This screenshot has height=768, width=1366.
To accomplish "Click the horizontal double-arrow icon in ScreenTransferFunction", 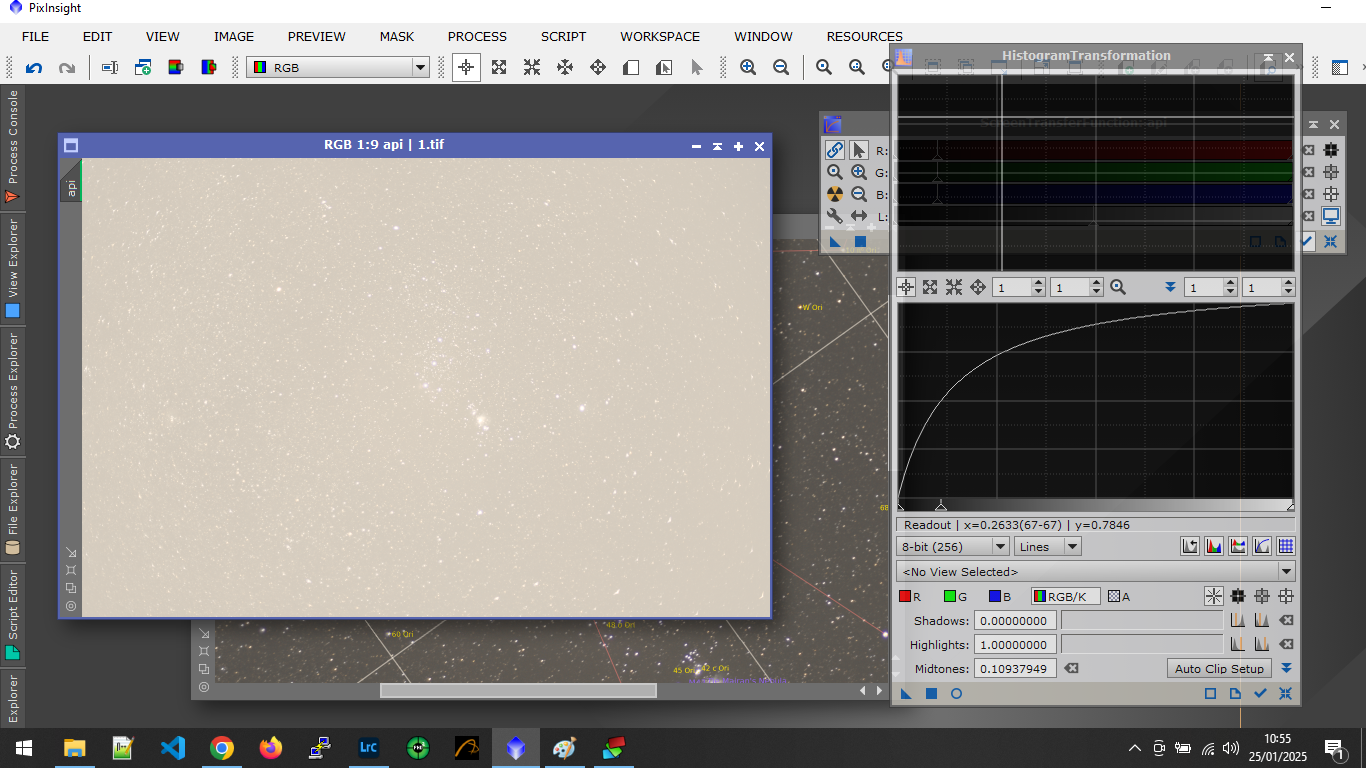I will pos(859,216).
